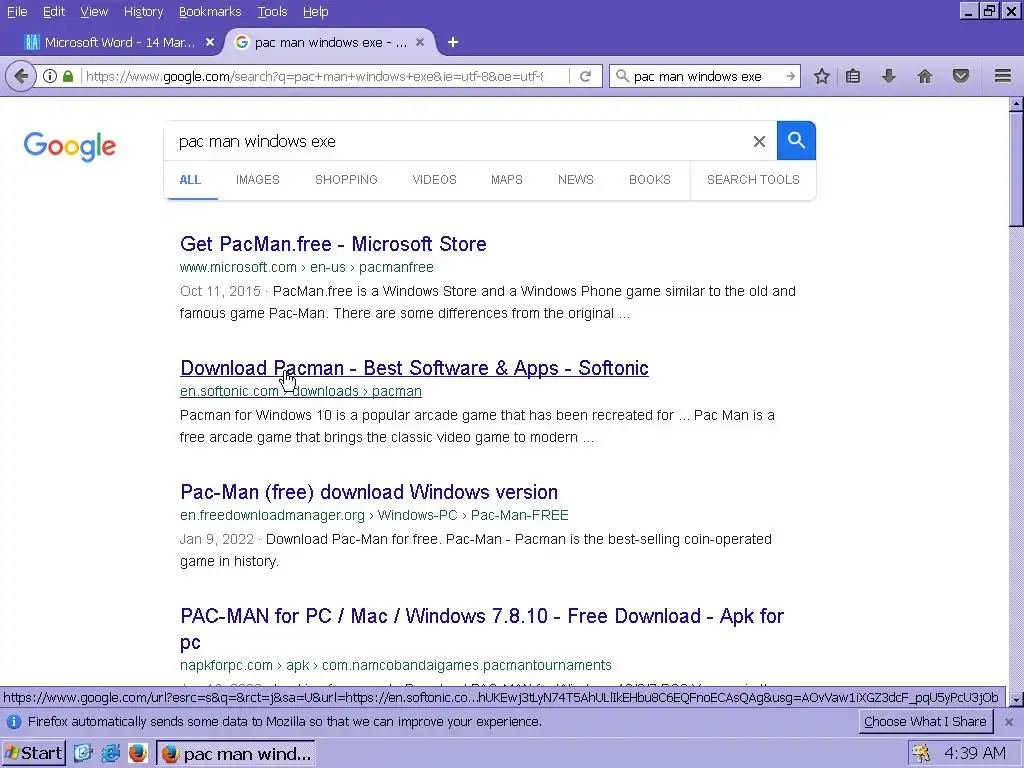Switch to VIDEOS results
The width and height of the screenshot is (1024, 768).
point(434,180)
